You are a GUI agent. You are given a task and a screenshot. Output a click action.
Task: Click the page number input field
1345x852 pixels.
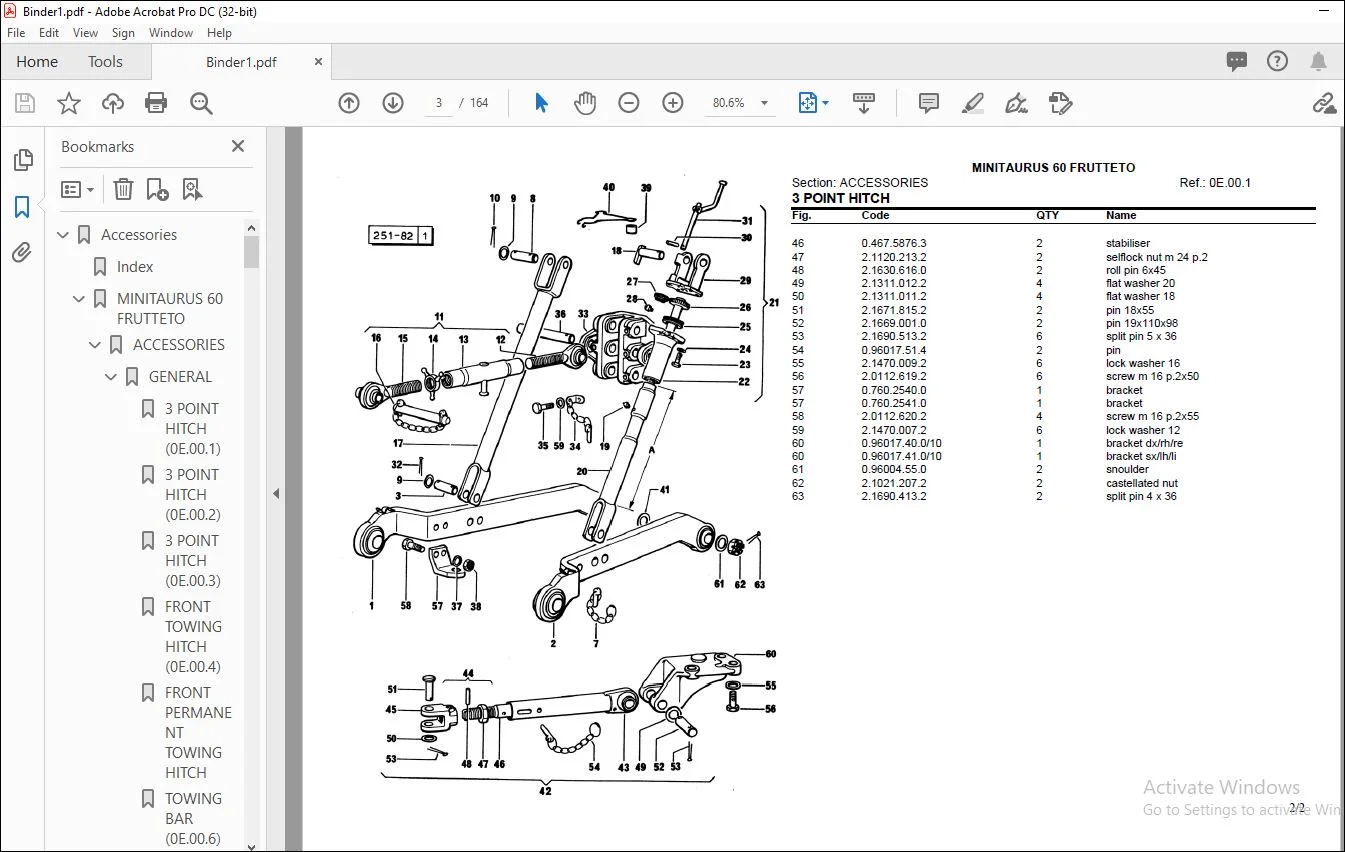pos(439,103)
